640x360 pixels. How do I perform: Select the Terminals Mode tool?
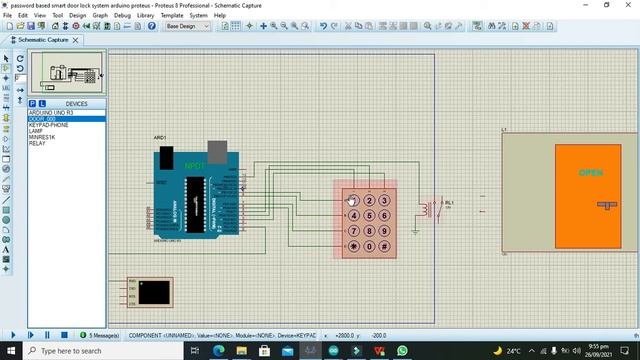[6, 129]
